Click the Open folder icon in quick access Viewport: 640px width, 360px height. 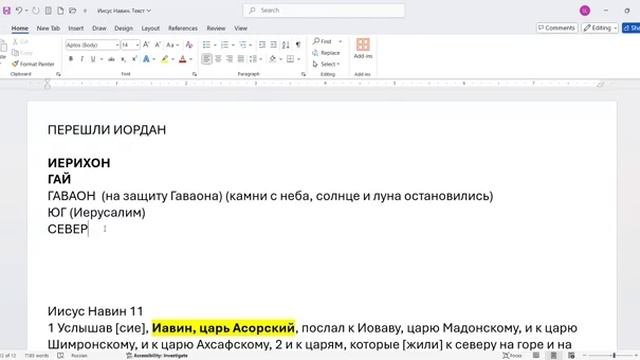pos(73,11)
